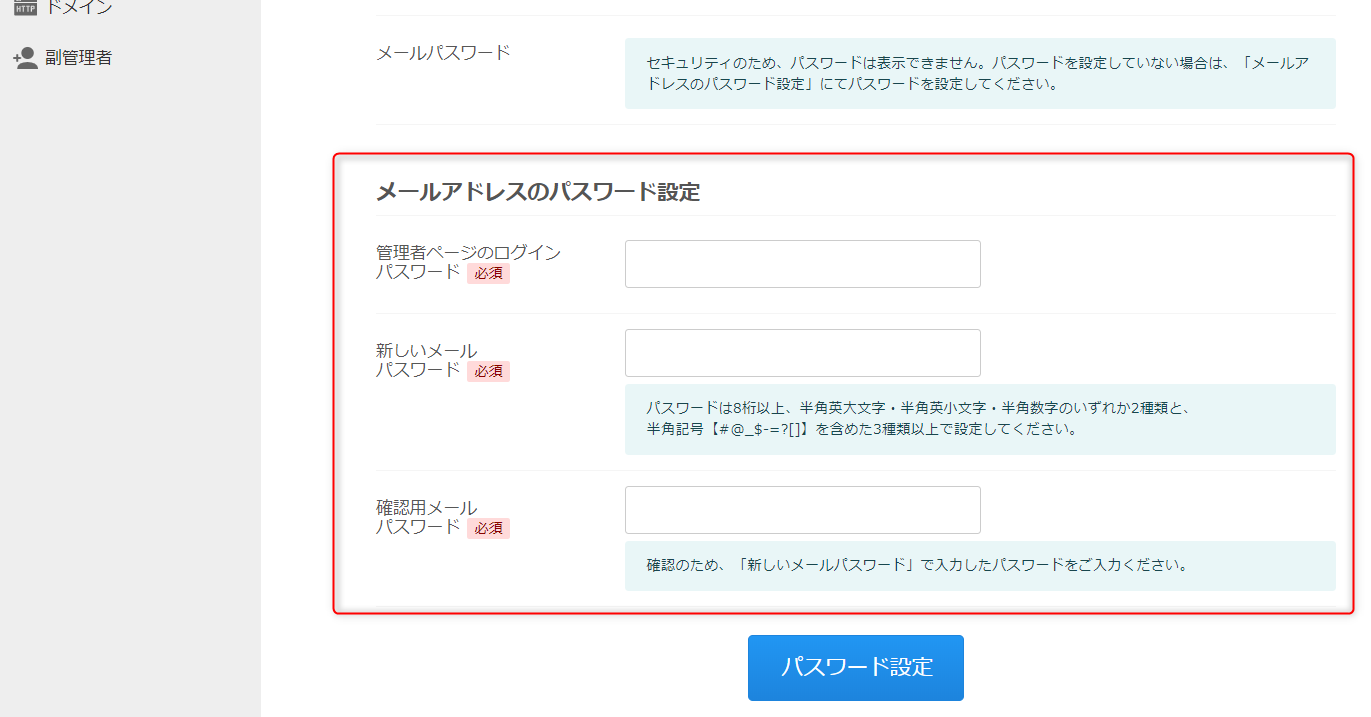Focus the 管理者ページのログインパスワード input field

point(802,264)
